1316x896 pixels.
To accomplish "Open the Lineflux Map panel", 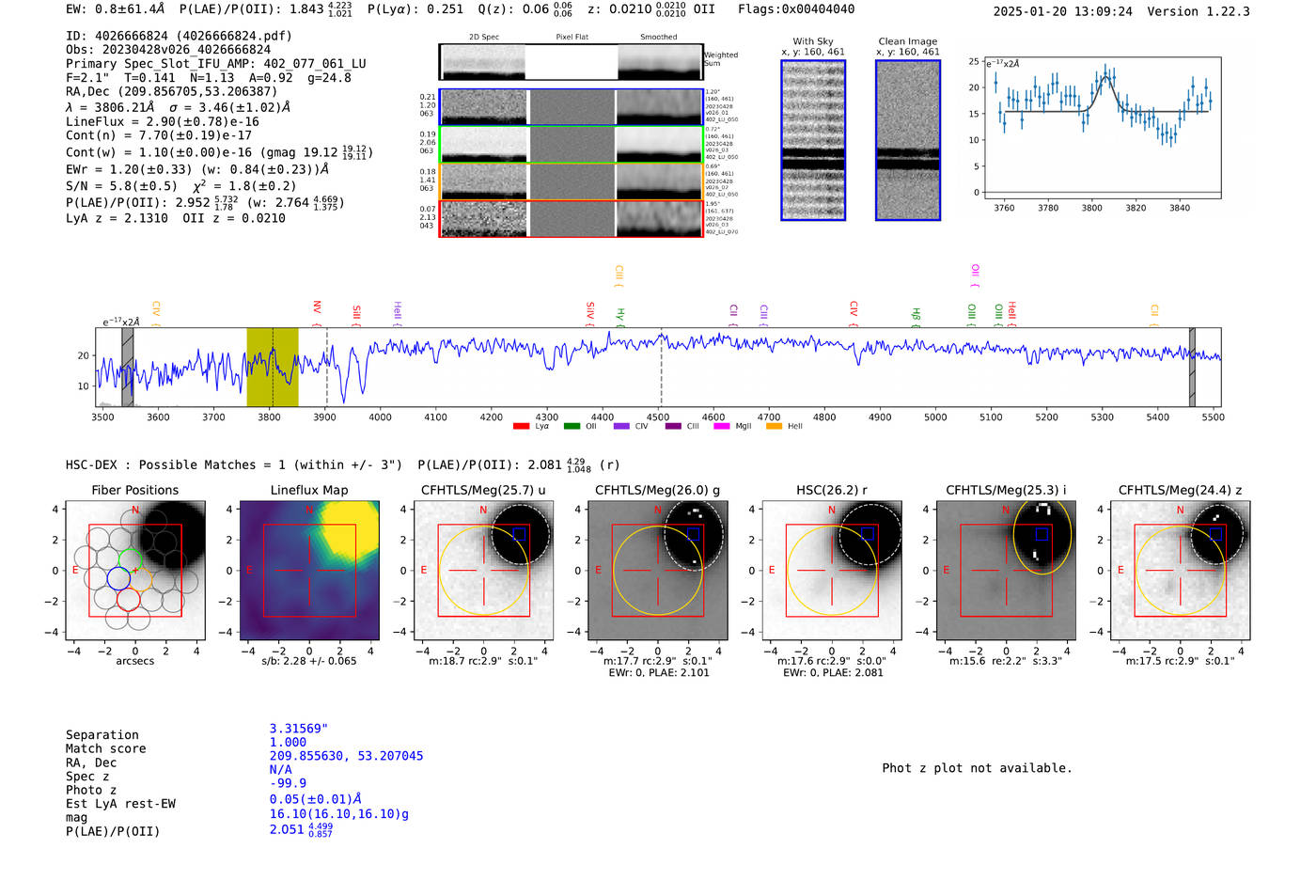I will tap(309, 570).
